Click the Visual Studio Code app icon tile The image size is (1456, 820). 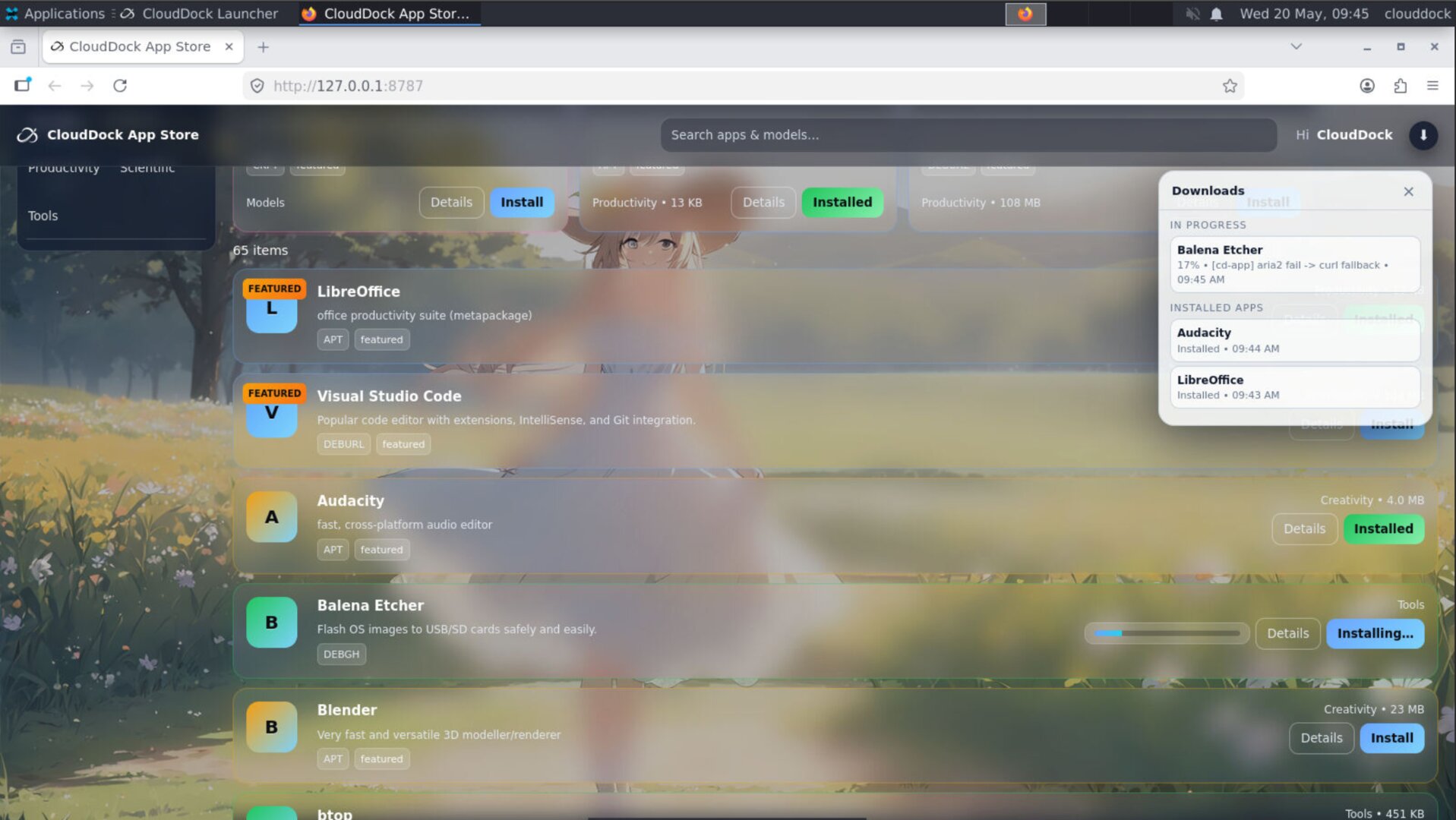(x=271, y=412)
